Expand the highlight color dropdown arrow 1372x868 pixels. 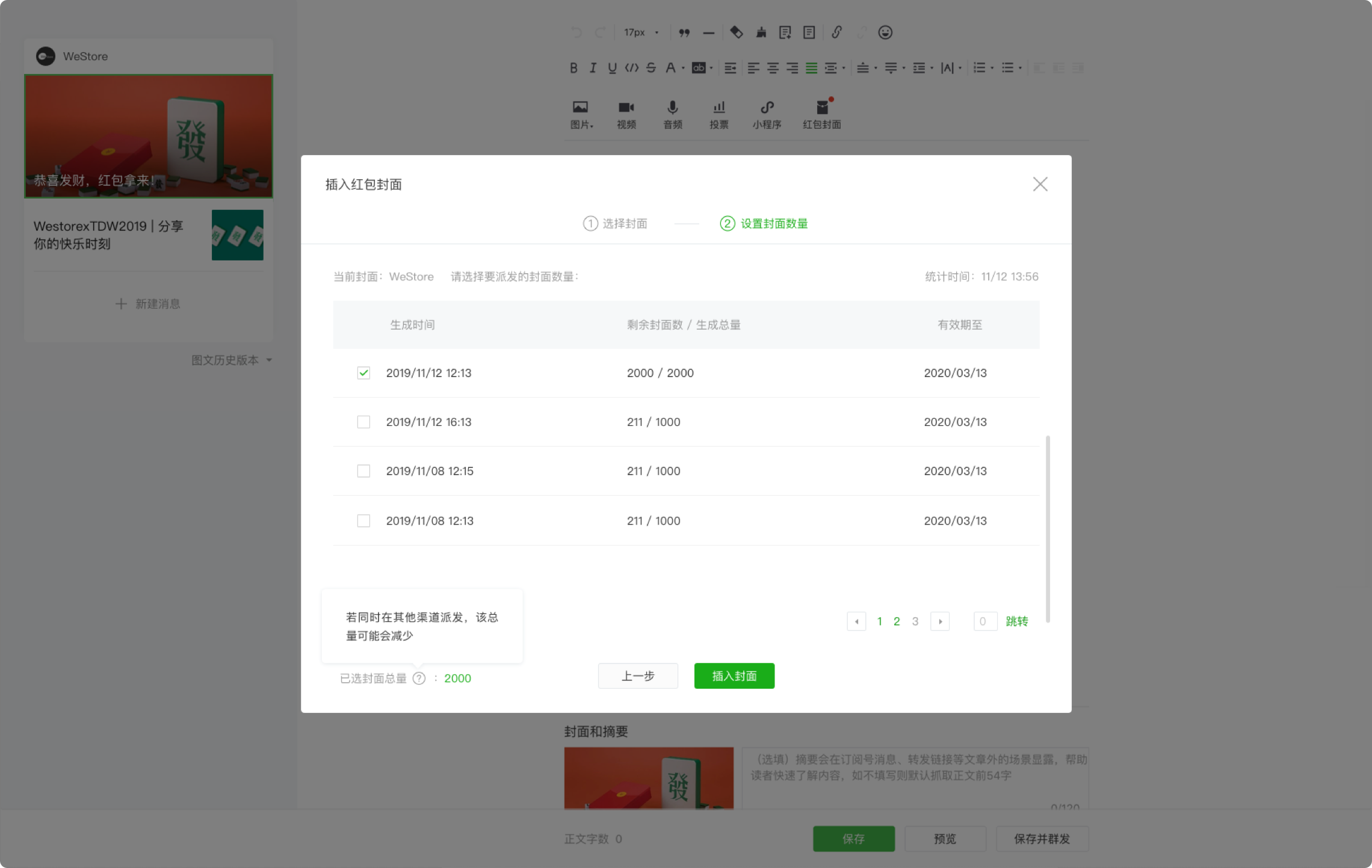(x=711, y=69)
